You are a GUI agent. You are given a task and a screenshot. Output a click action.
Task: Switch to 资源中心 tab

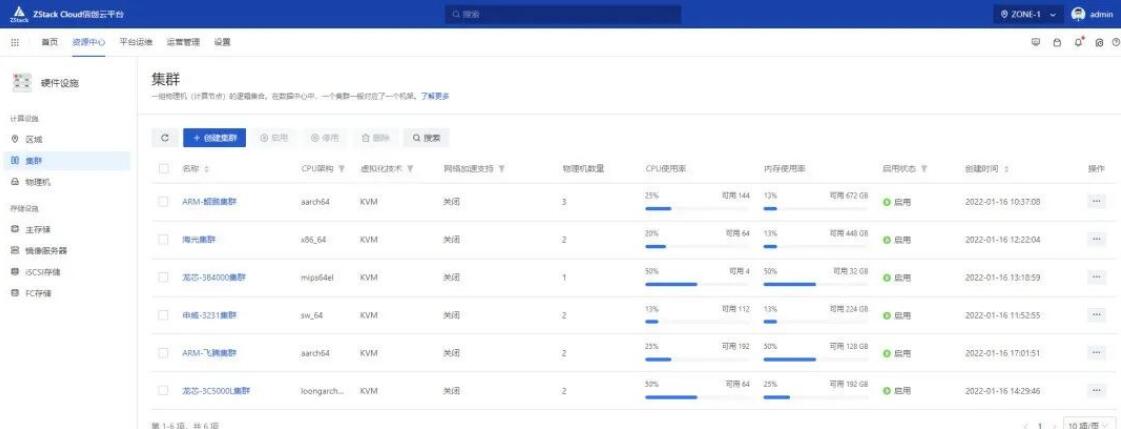89,42
